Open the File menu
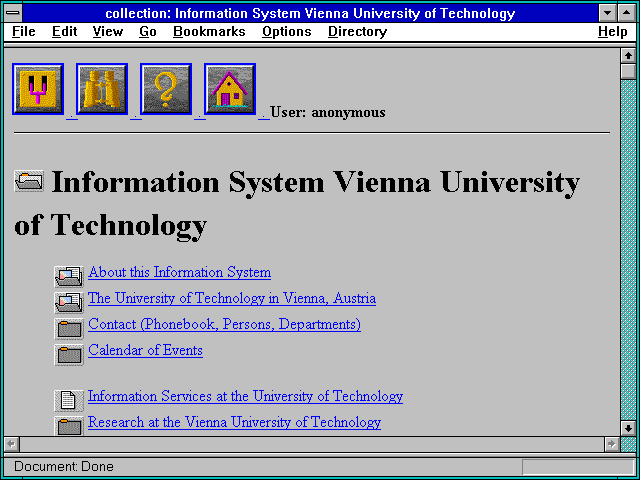Image resolution: width=640 pixels, height=480 pixels. [24, 31]
